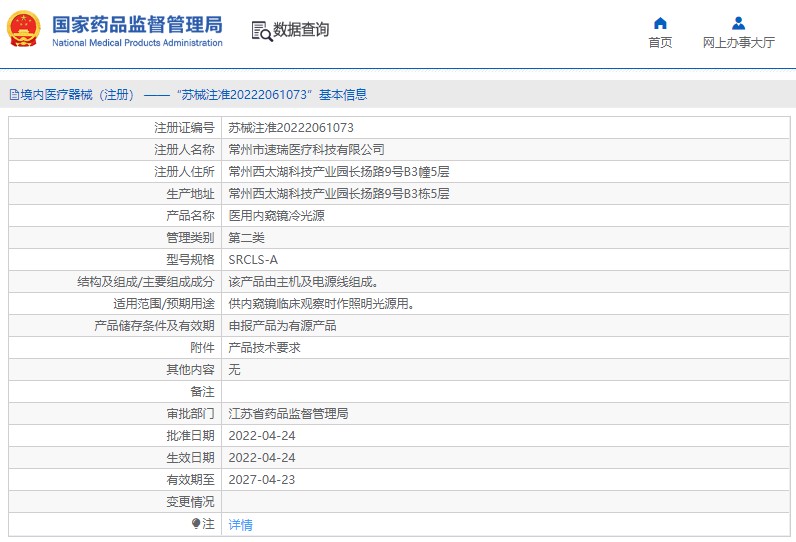Viewport: 796px width, 542px height.
Task: Click the 变更情况 field label
Action: [x=190, y=501]
